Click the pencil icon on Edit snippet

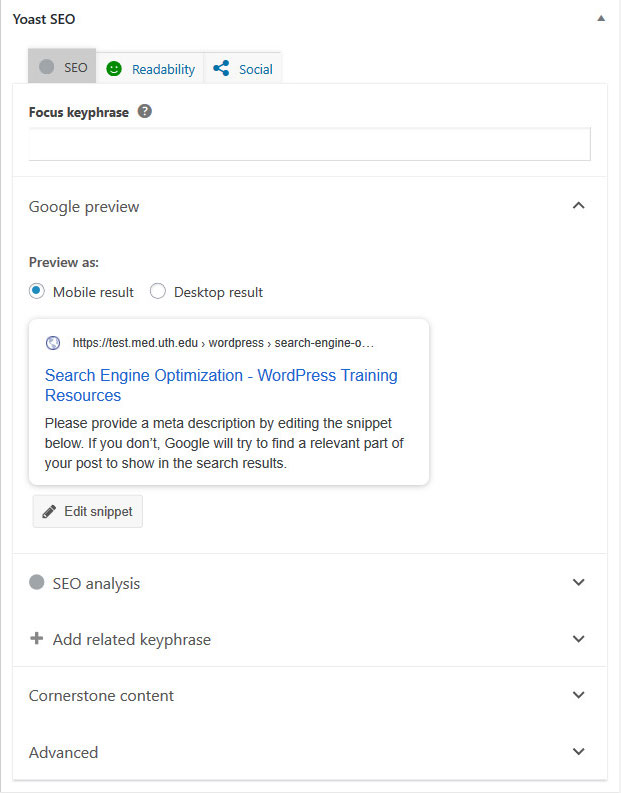(49, 511)
